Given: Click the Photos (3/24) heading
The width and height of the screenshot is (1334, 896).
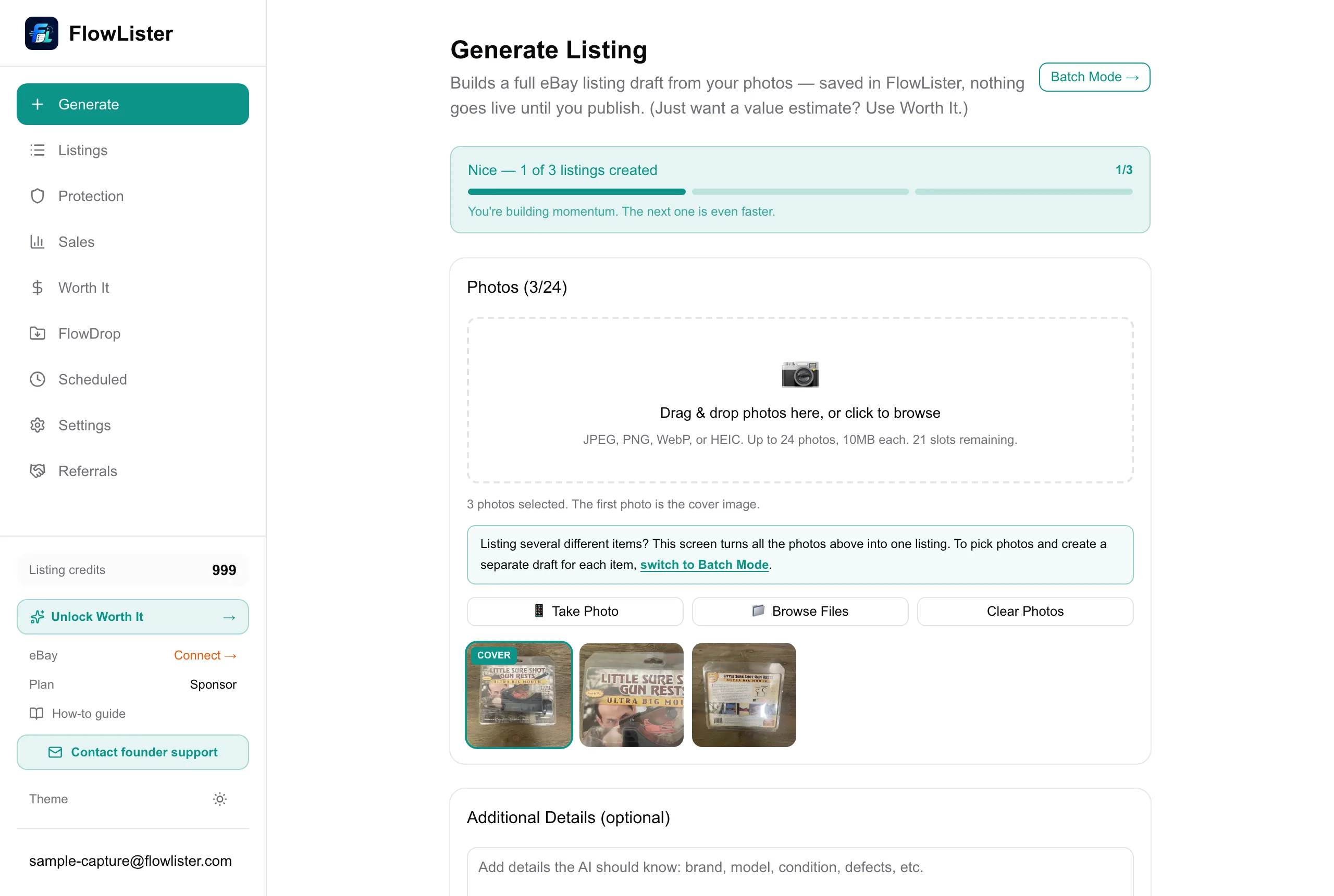Looking at the screenshot, I should [517, 287].
